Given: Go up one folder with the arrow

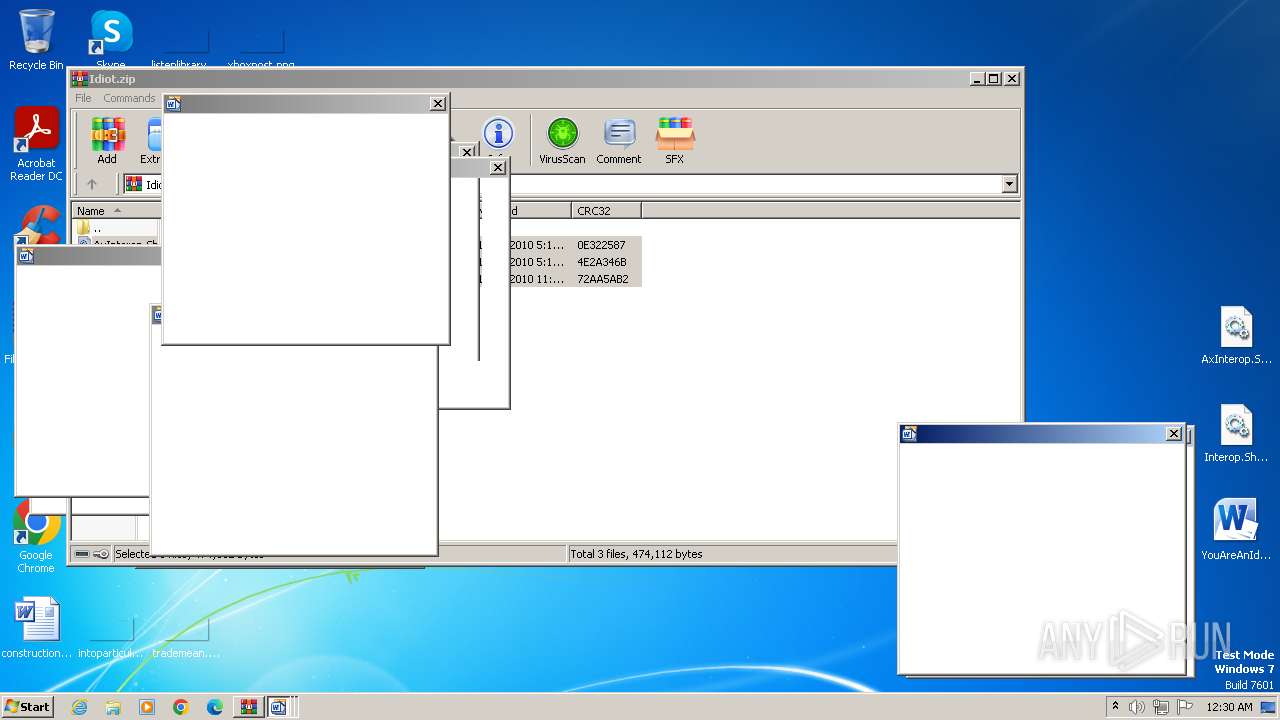Looking at the screenshot, I should (x=92, y=184).
